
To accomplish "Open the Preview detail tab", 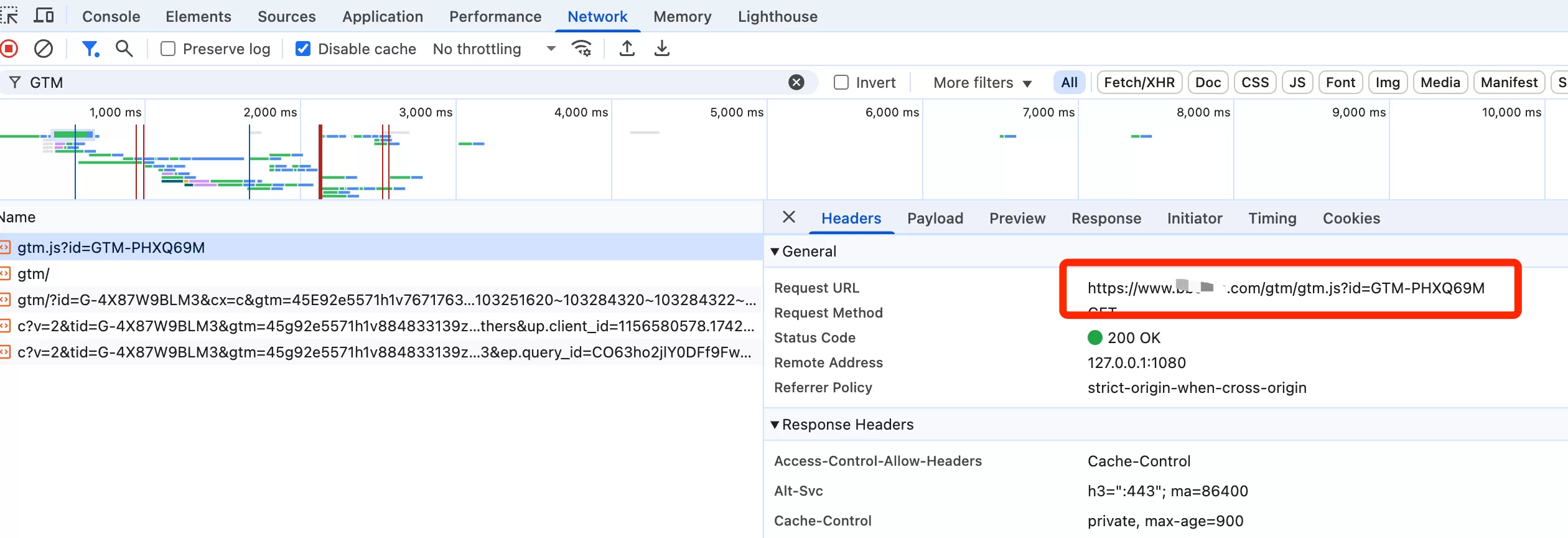I will click(x=1017, y=218).
